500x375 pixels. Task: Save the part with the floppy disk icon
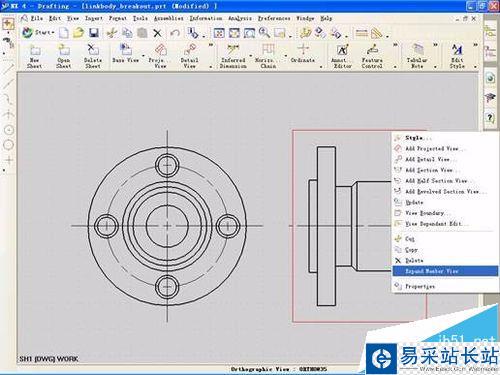click(94, 33)
